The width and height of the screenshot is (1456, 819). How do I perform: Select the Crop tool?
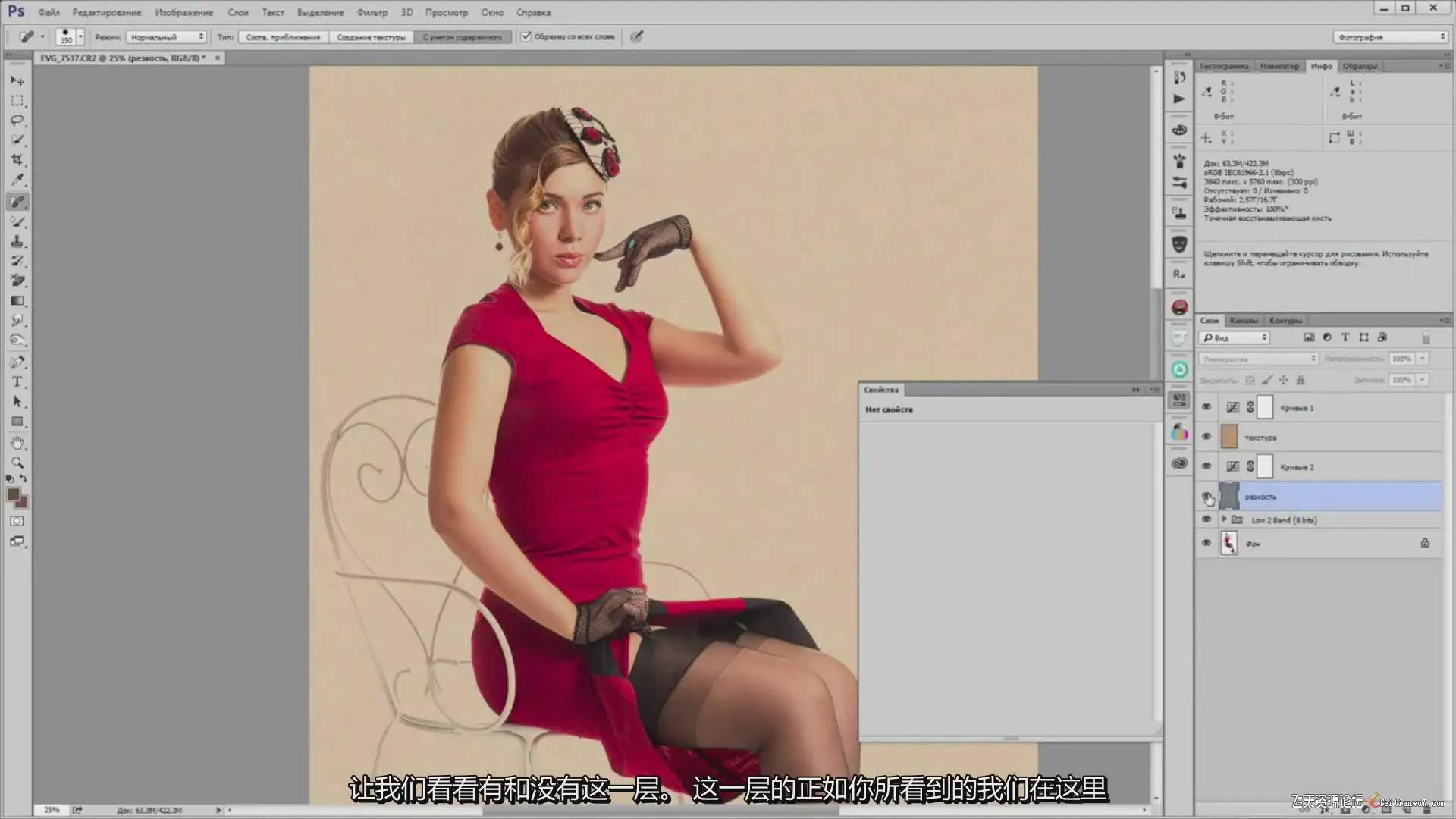(x=17, y=160)
